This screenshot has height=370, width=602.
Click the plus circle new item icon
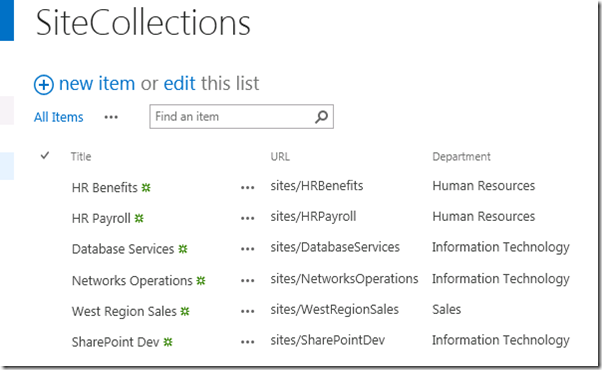(x=44, y=84)
